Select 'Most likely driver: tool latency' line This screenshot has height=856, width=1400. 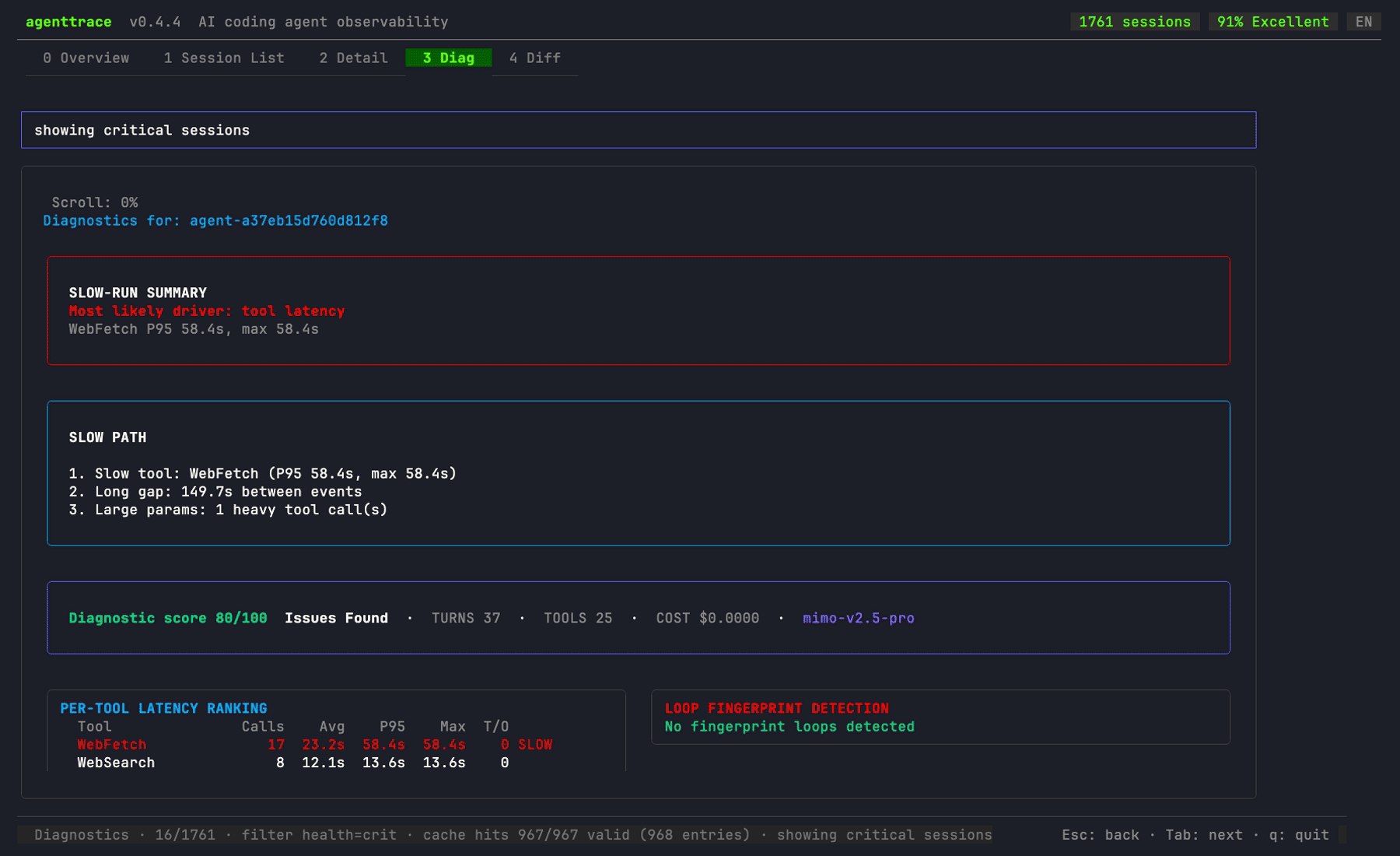[x=206, y=311]
